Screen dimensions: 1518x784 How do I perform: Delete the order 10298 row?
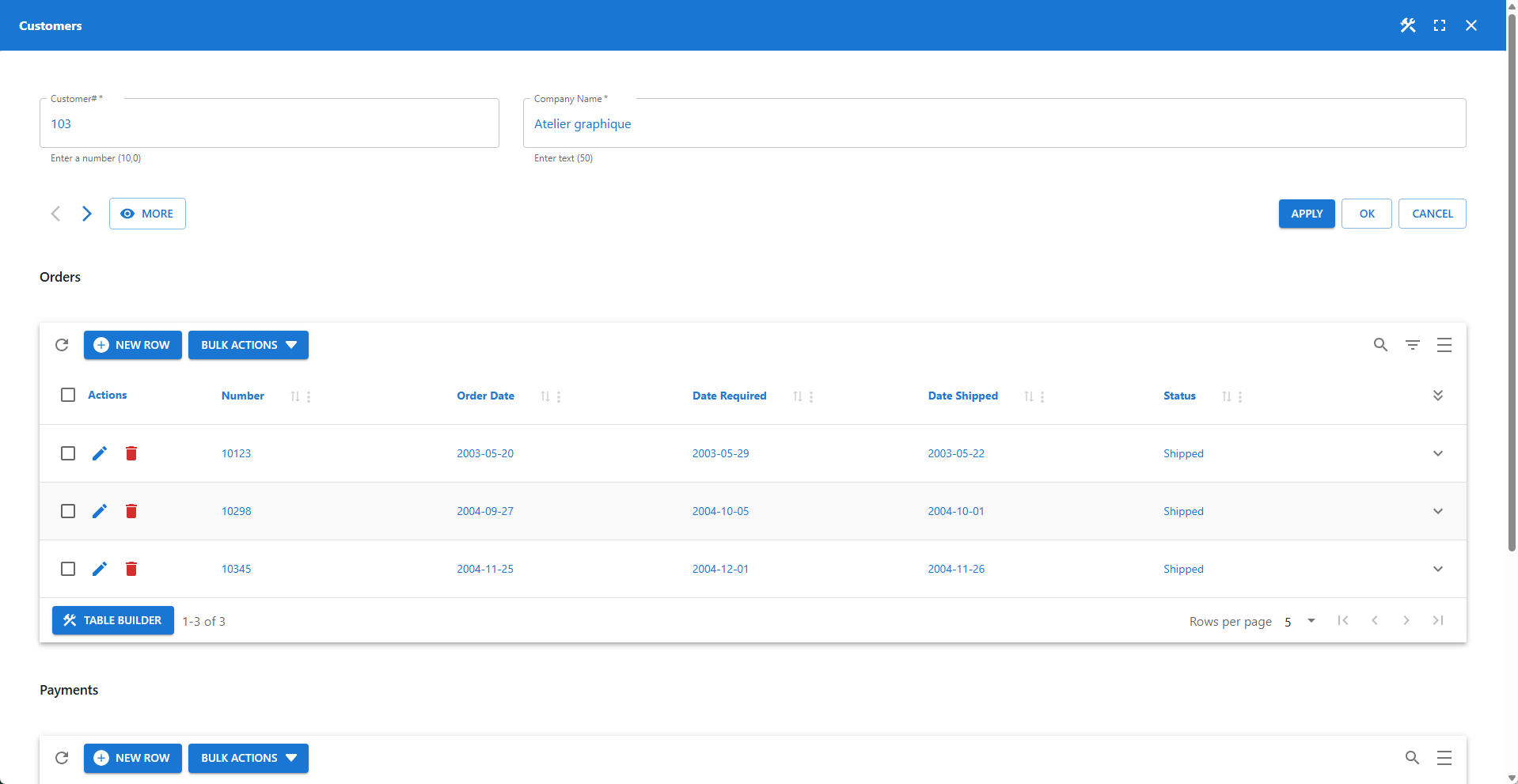(131, 511)
